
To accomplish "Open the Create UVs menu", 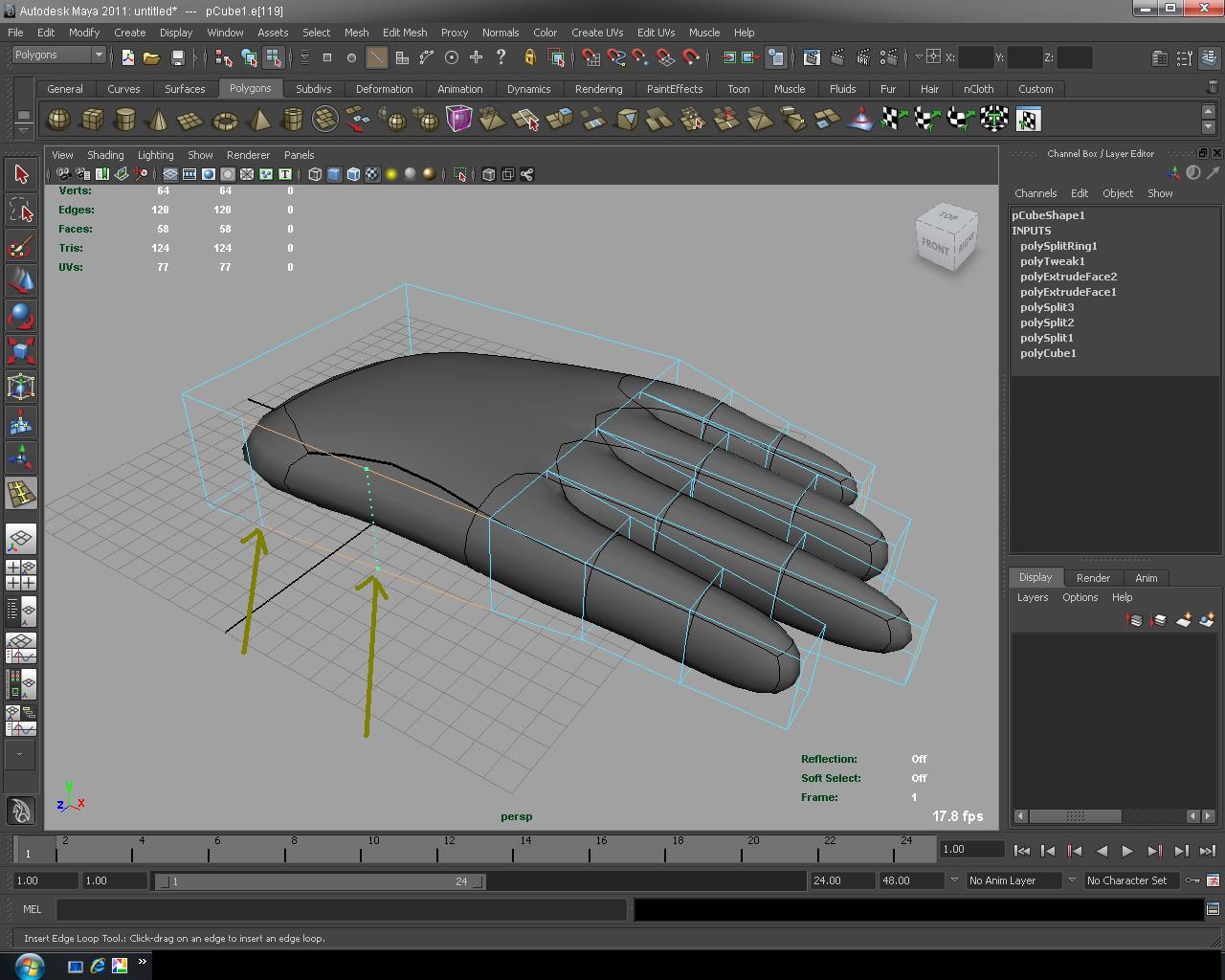I will click(x=597, y=33).
